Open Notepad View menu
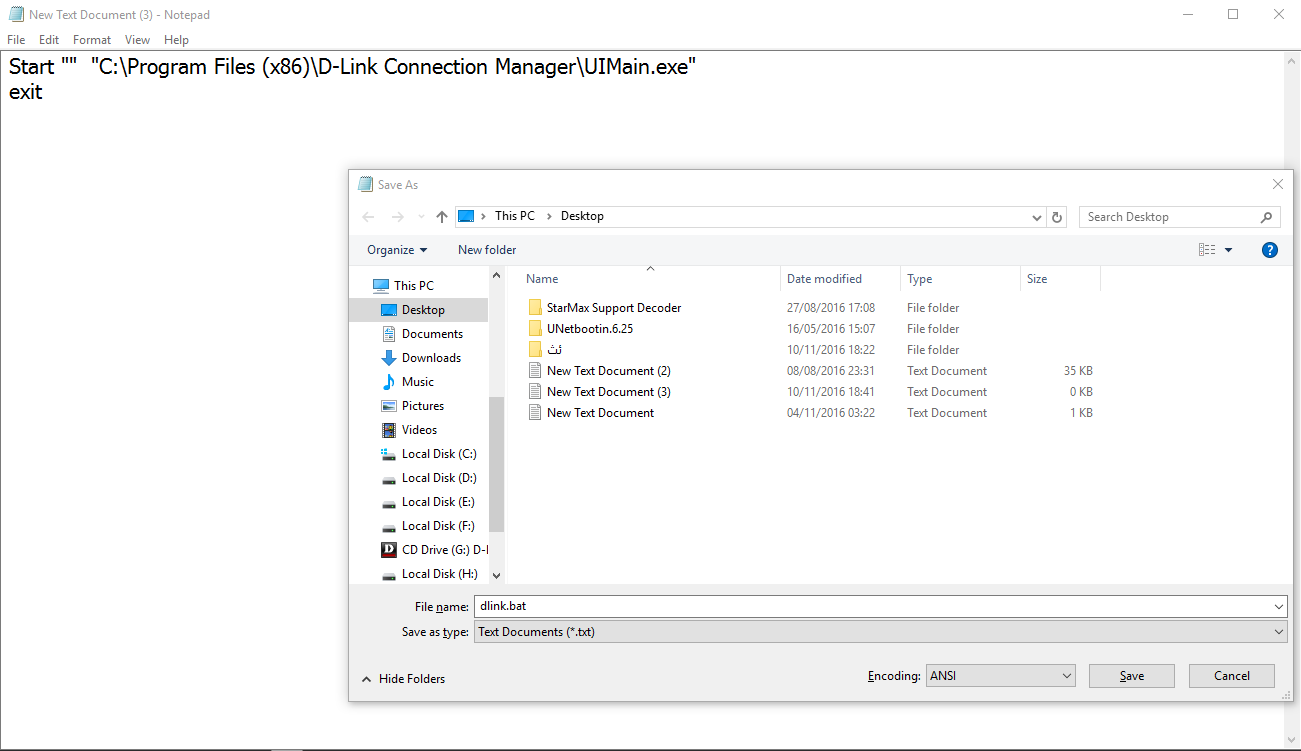 [137, 40]
